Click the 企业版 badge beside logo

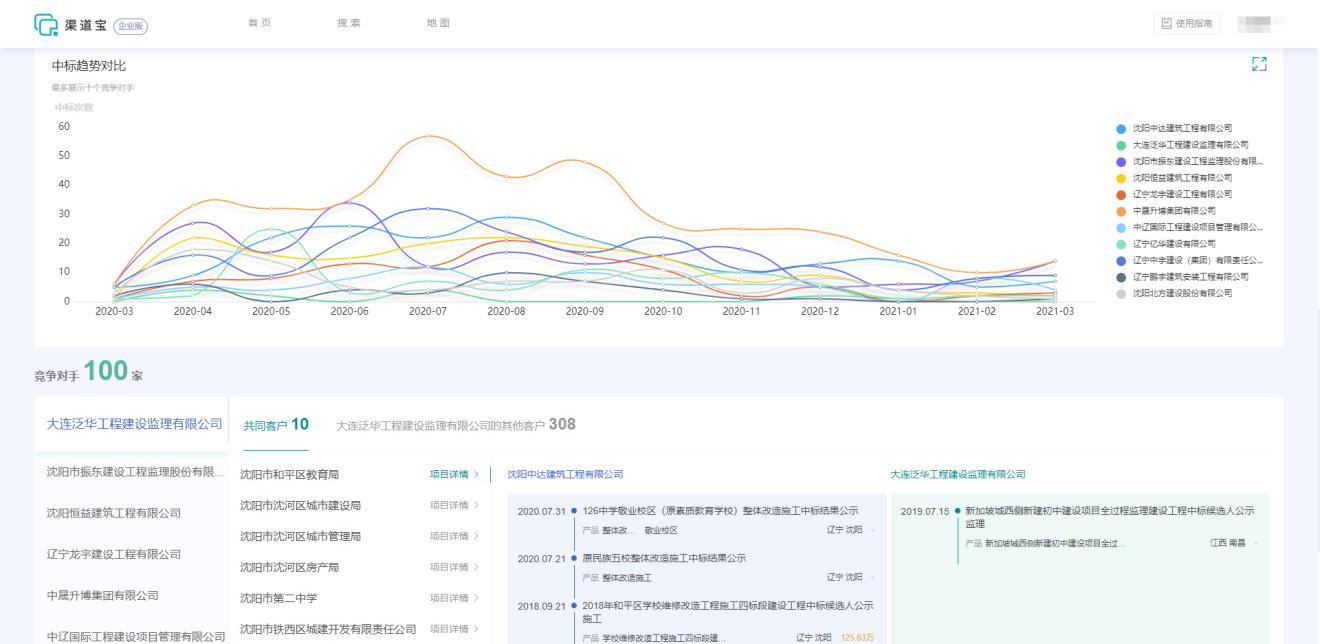click(130, 25)
